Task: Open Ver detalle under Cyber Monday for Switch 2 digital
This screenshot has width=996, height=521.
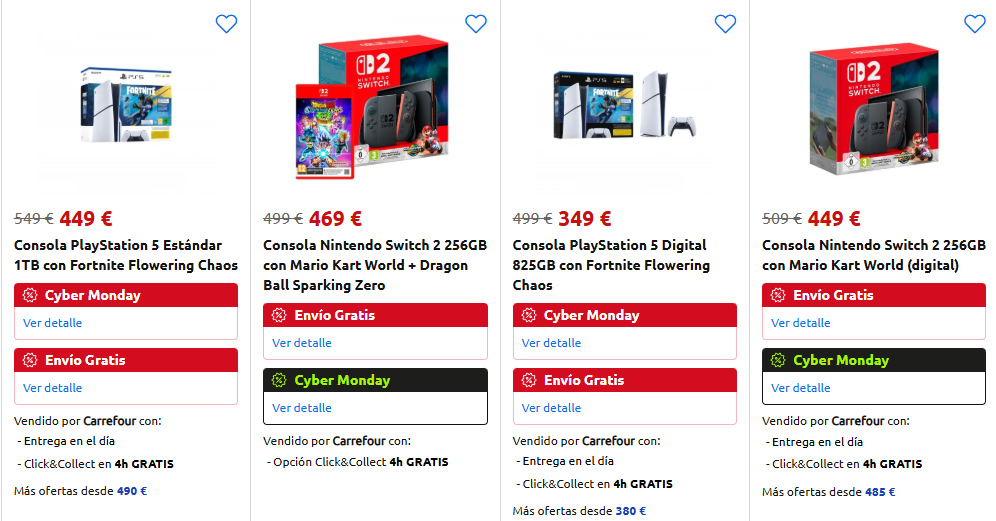Action: click(801, 388)
